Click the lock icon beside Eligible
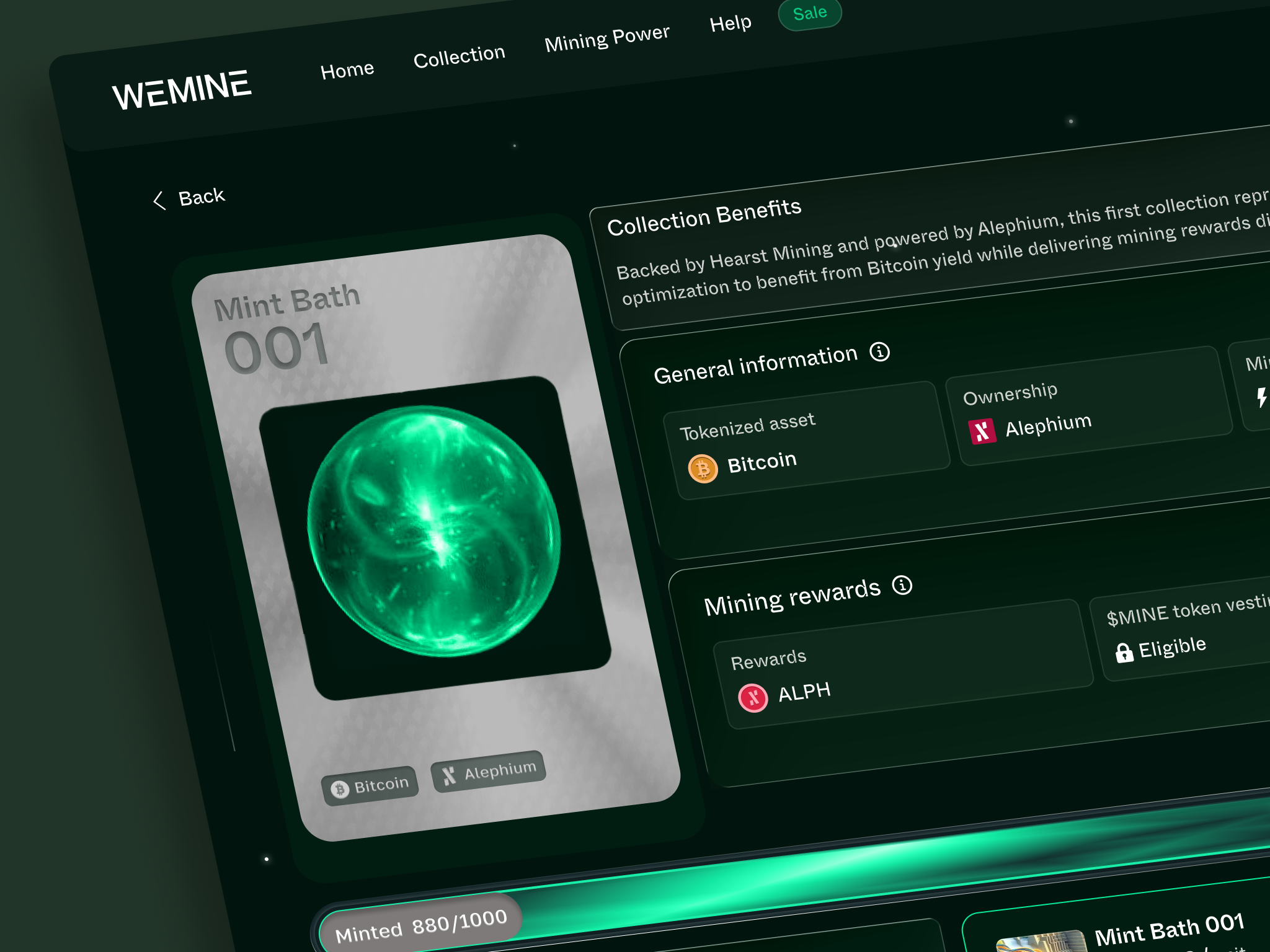This screenshot has width=1270, height=952. coord(1124,652)
